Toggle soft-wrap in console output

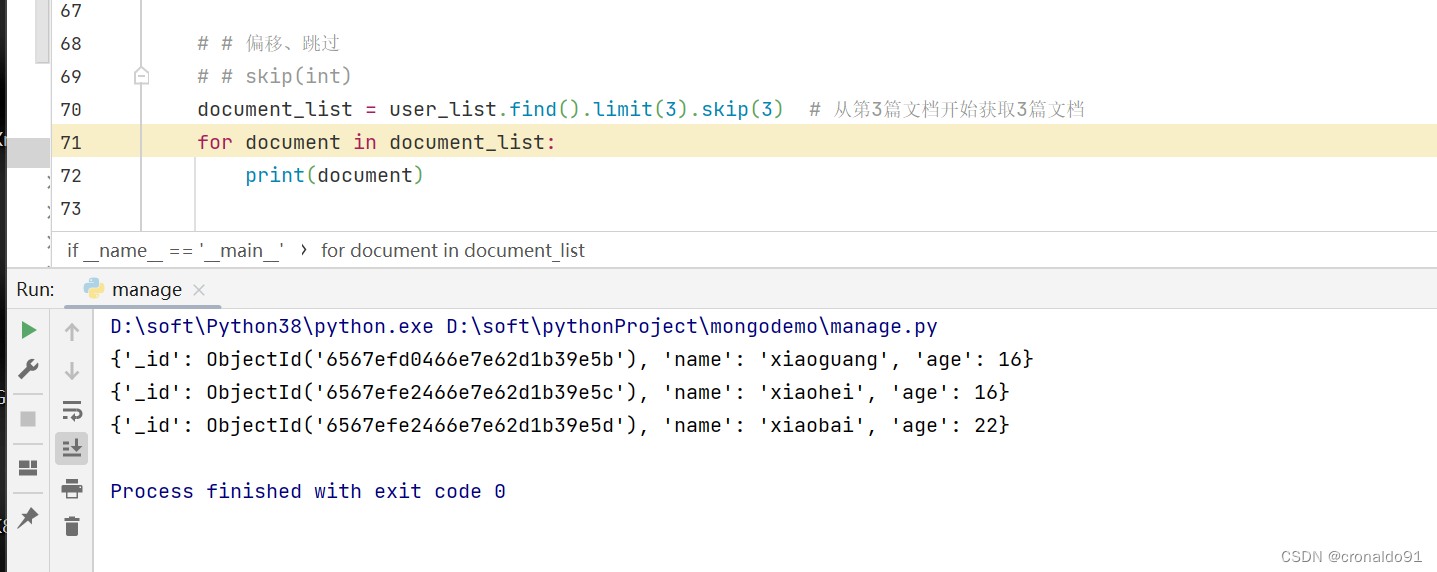(72, 410)
